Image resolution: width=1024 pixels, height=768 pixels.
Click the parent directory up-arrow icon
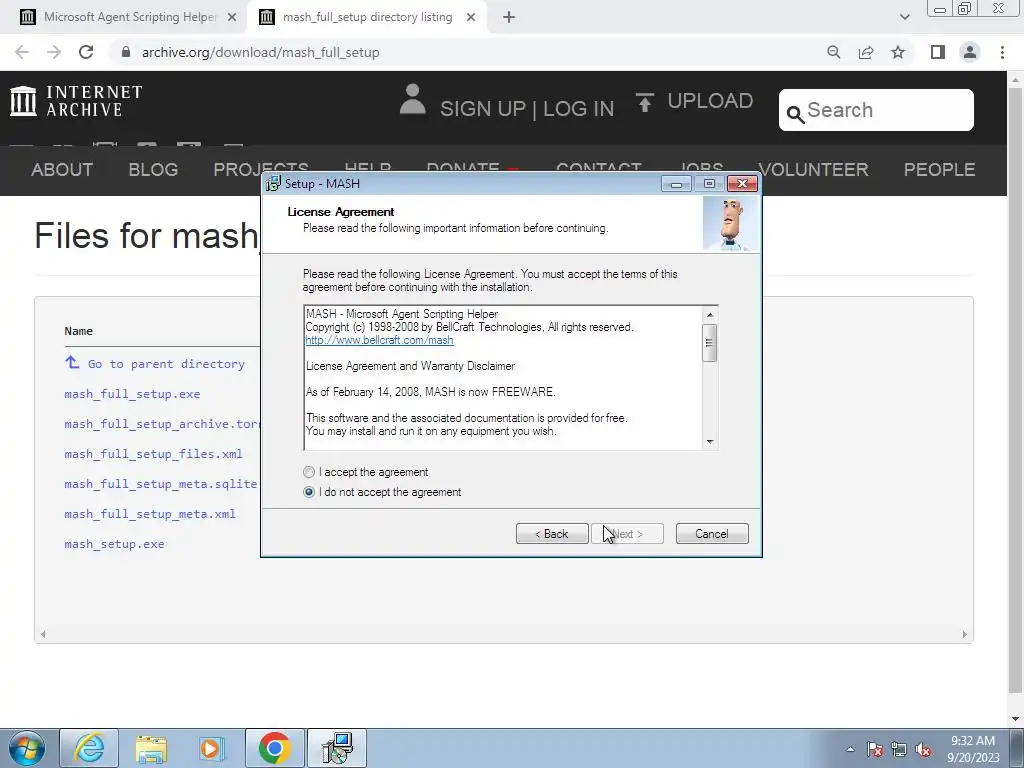pos(72,362)
